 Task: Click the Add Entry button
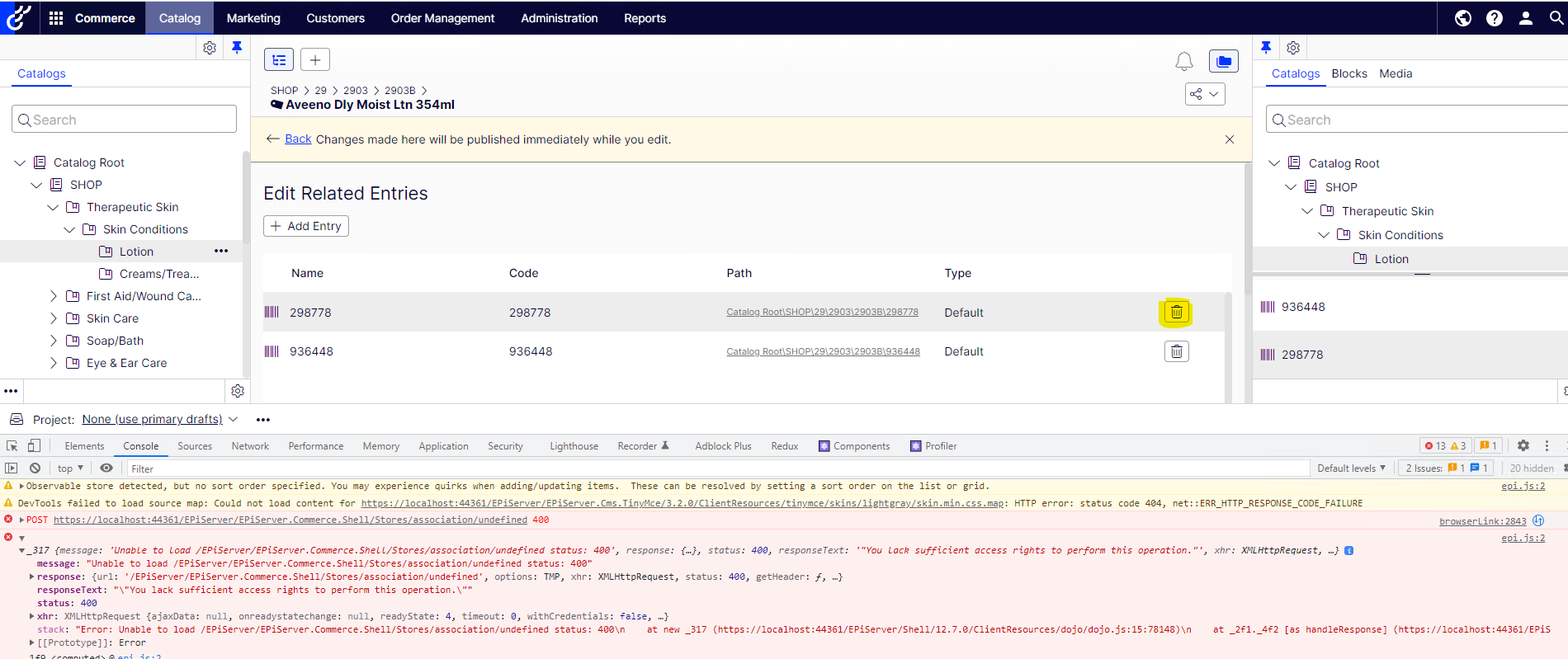click(x=306, y=226)
